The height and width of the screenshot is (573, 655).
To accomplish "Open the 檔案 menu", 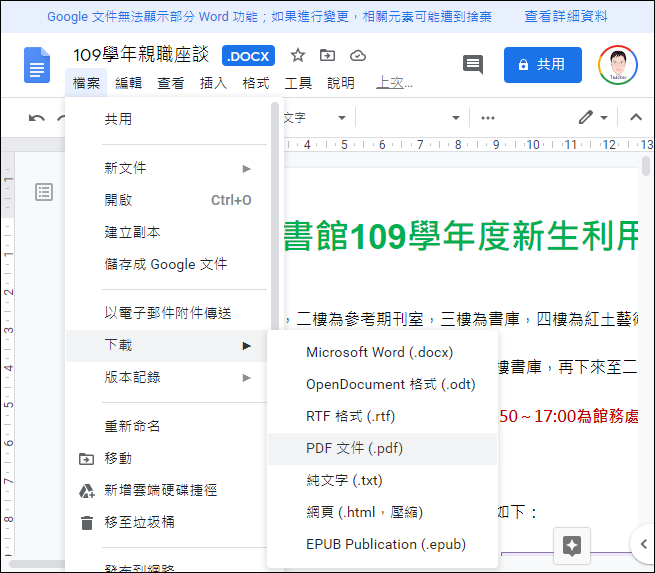I will 86,83.
